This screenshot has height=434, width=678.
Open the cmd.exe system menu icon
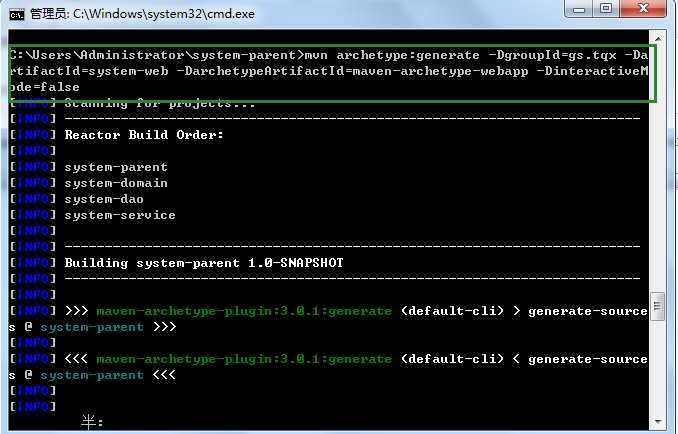17,15
